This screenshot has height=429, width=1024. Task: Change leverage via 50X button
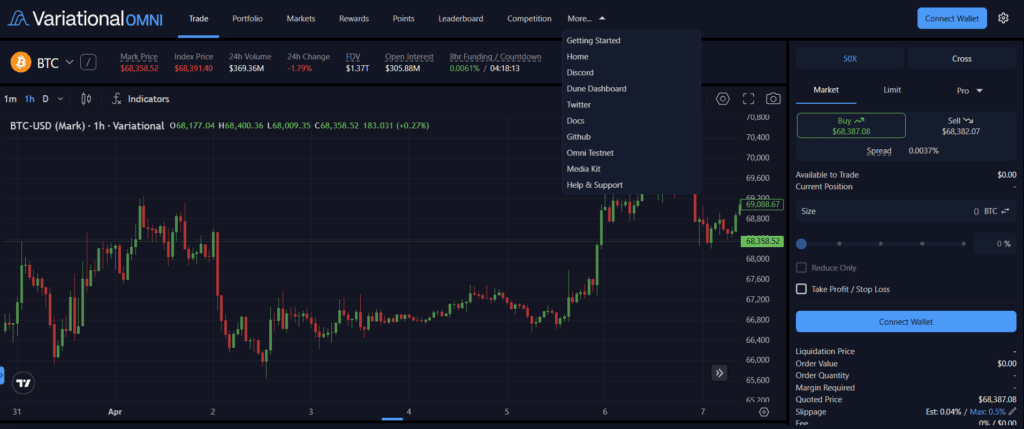850,59
